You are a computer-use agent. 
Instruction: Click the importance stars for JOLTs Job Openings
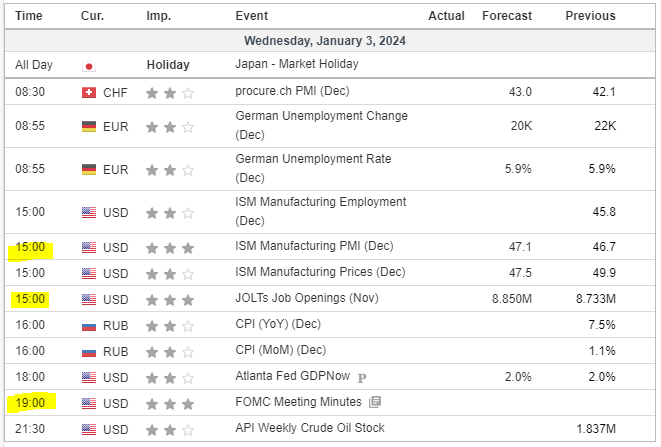click(169, 299)
